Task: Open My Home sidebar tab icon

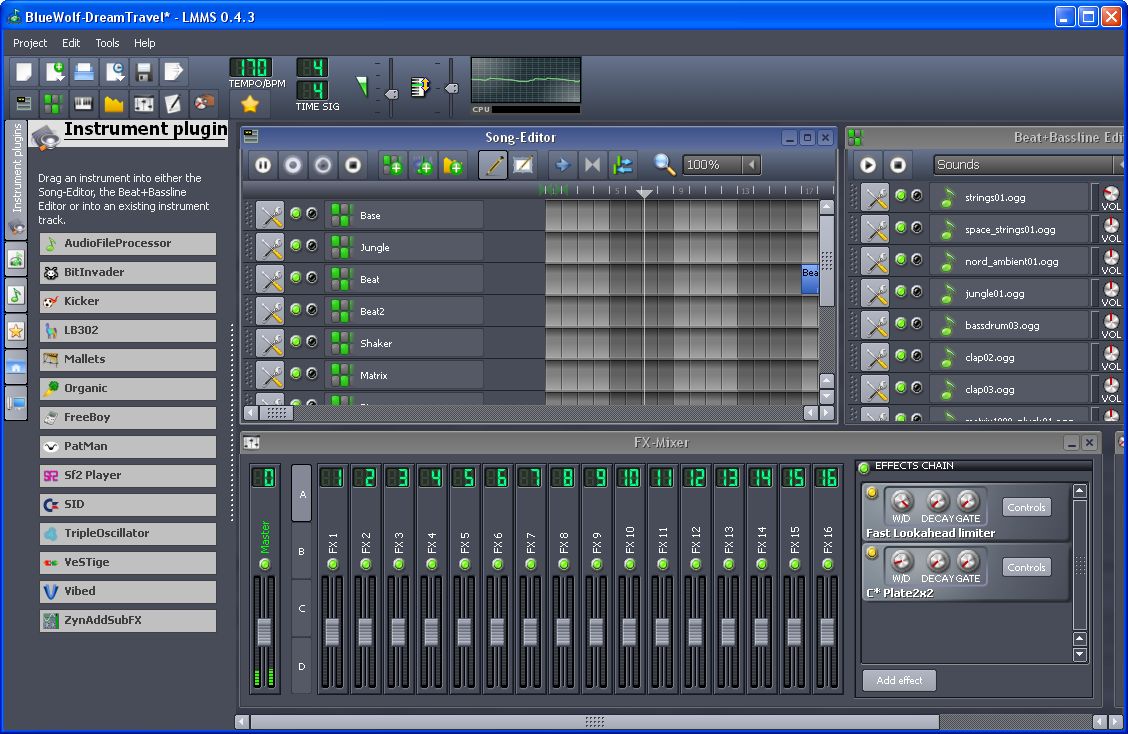Action: 16,367
